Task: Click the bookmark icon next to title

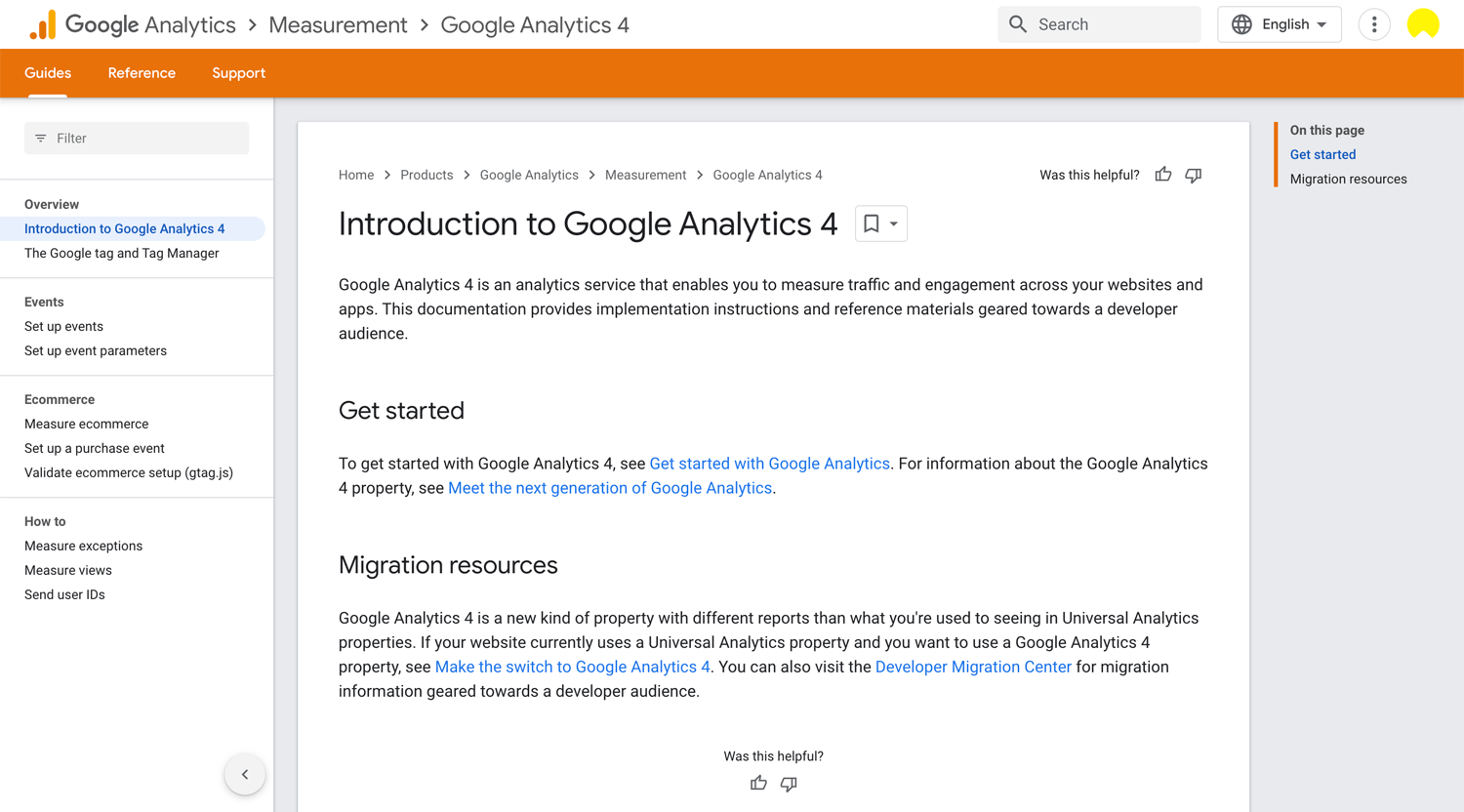Action: pyautogui.click(x=872, y=223)
